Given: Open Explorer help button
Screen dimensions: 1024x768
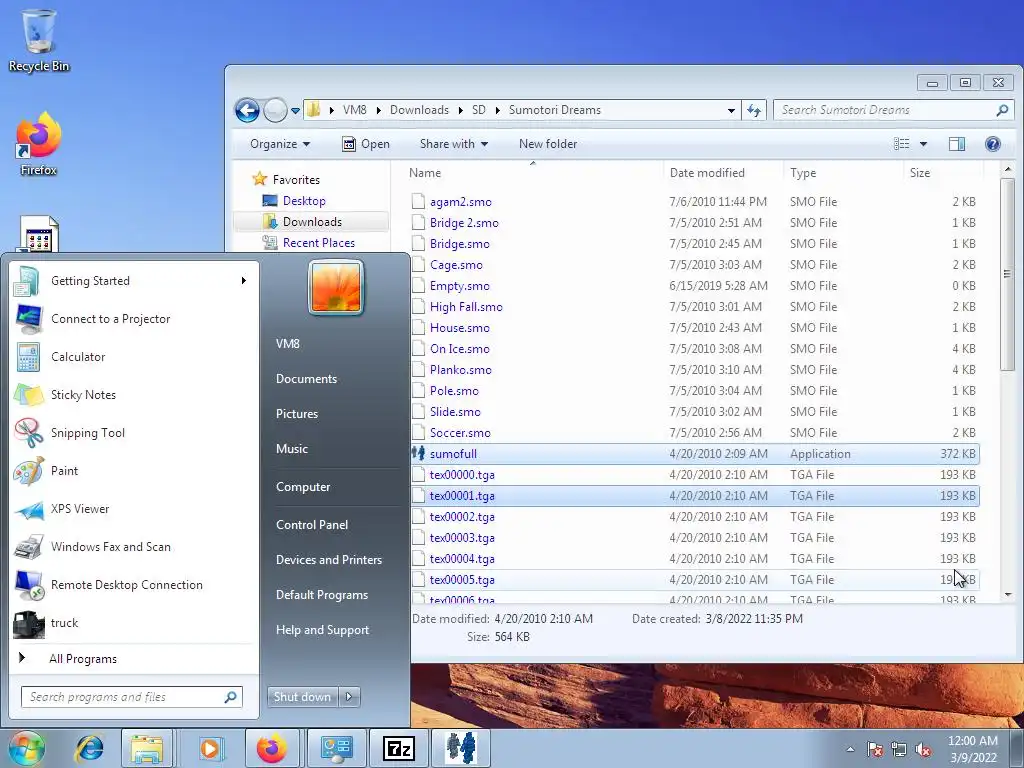Looking at the screenshot, I should coord(993,144).
